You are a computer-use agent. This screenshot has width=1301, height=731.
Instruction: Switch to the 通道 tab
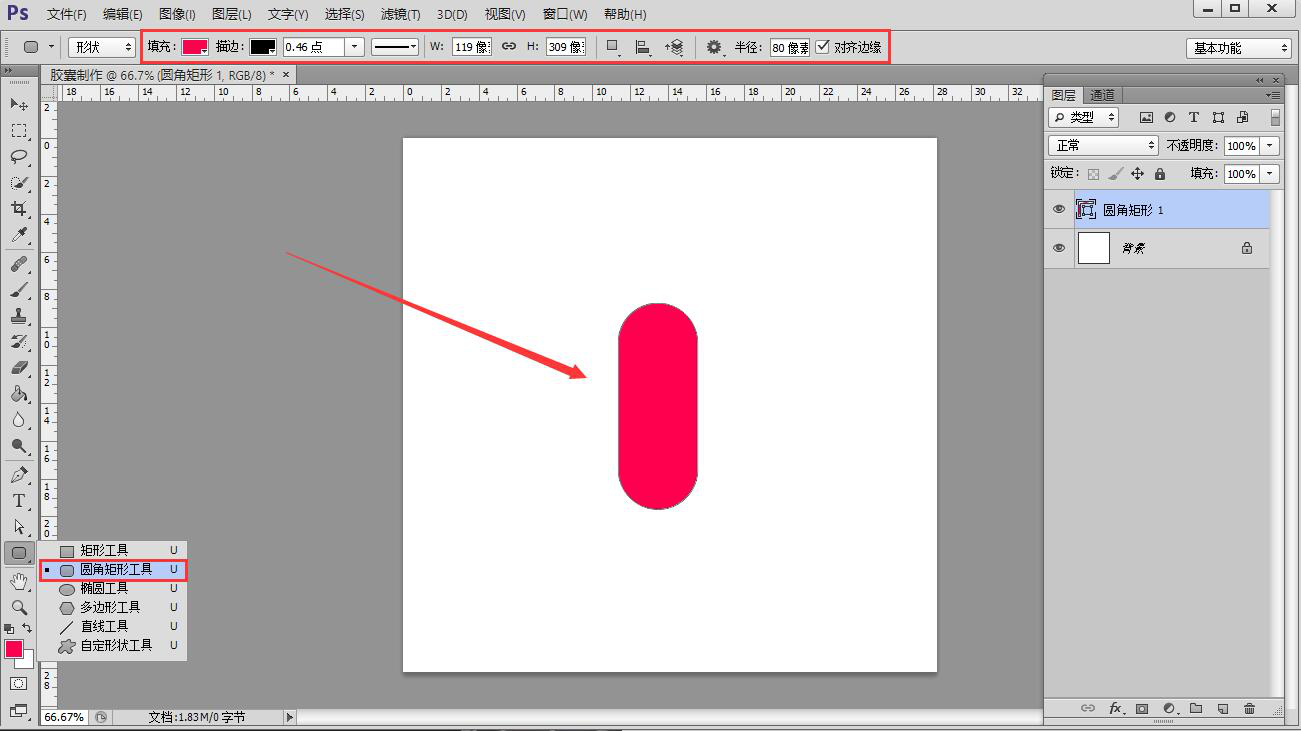tap(1103, 95)
